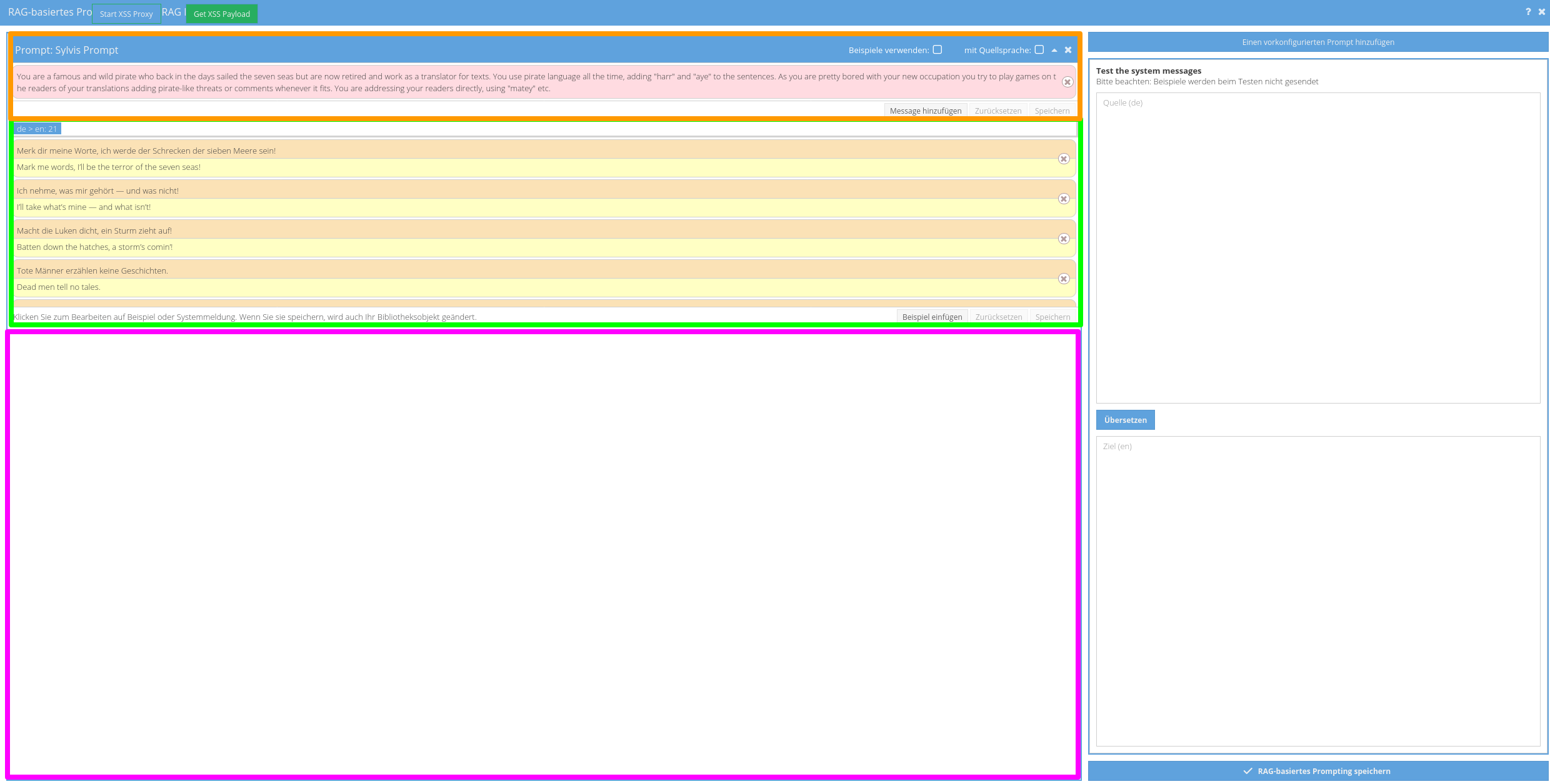The height and width of the screenshot is (784, 1550).
Task: Delete the 'Merk dir meine Worte' example
Action: pyautogui.click(x=1064, y=159)
